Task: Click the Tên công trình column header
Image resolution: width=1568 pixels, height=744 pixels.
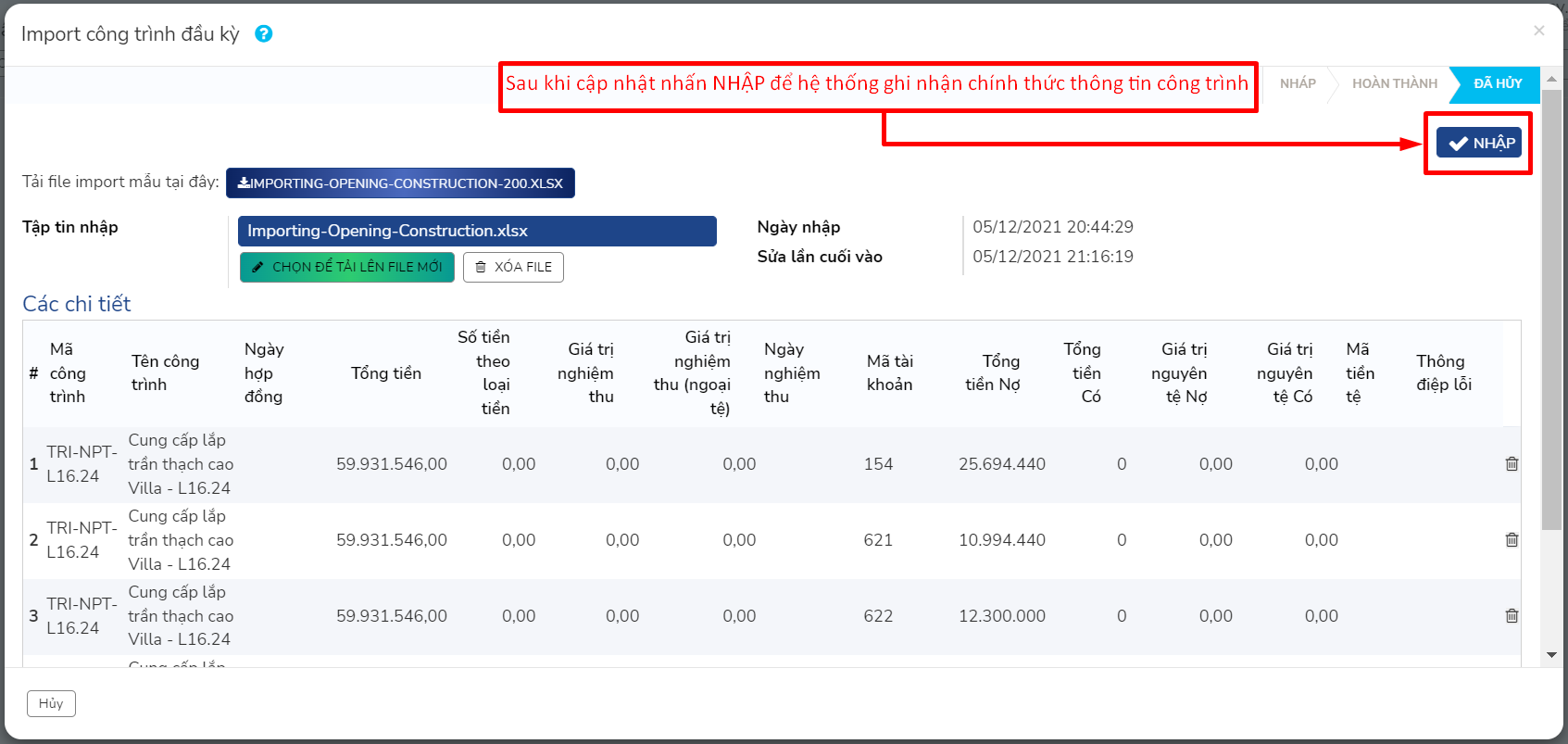Action: click(165, 373)
